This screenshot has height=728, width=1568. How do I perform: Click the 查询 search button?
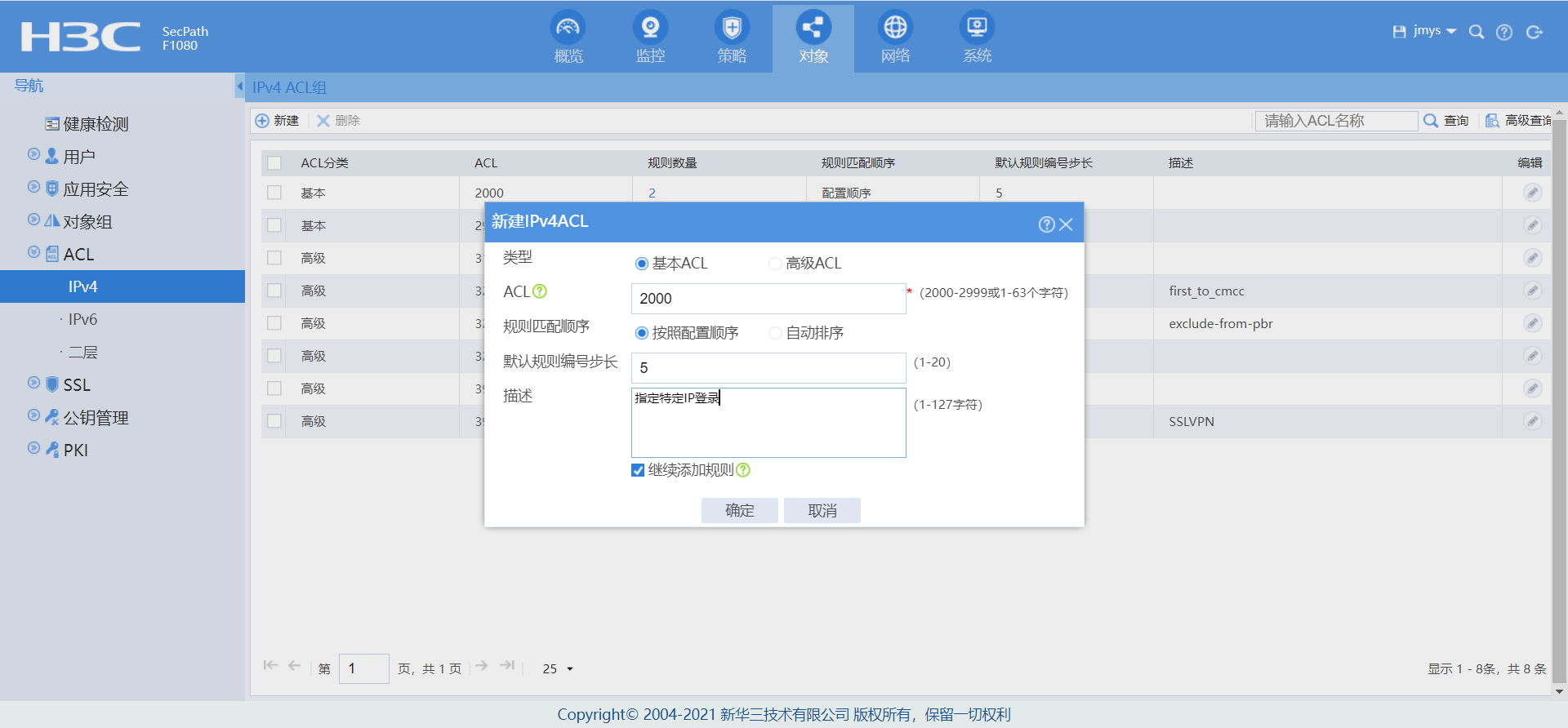pyautogui.click(x=1446, y=121)
